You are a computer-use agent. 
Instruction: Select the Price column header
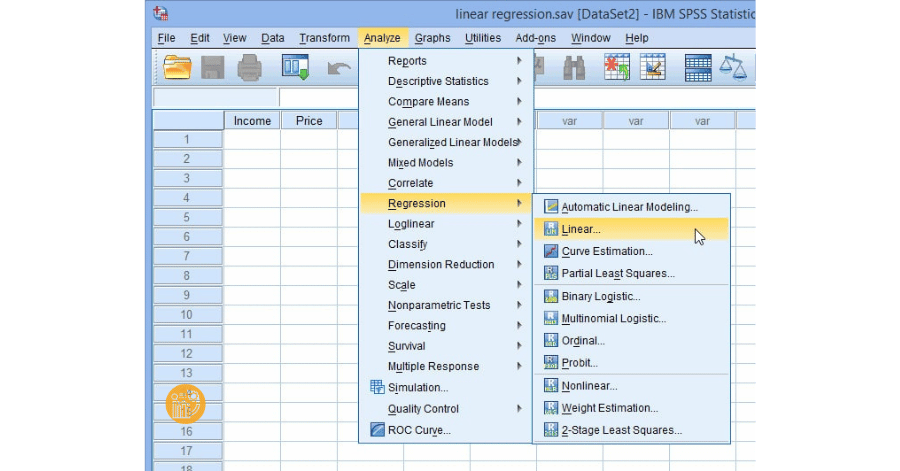pyautogui.click(x=309, y=120)
